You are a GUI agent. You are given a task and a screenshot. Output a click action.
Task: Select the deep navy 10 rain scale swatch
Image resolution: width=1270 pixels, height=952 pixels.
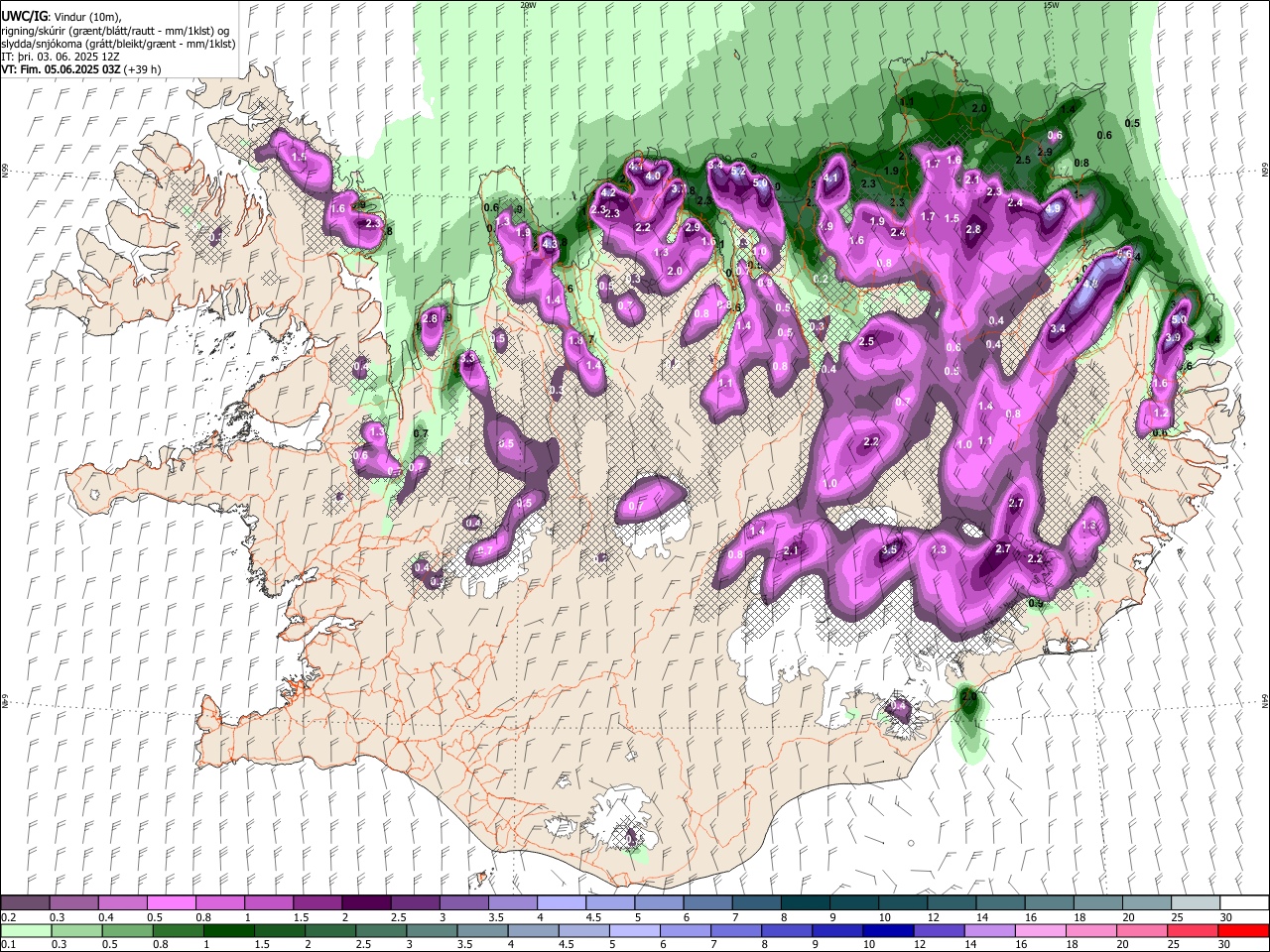pos(888,931)
